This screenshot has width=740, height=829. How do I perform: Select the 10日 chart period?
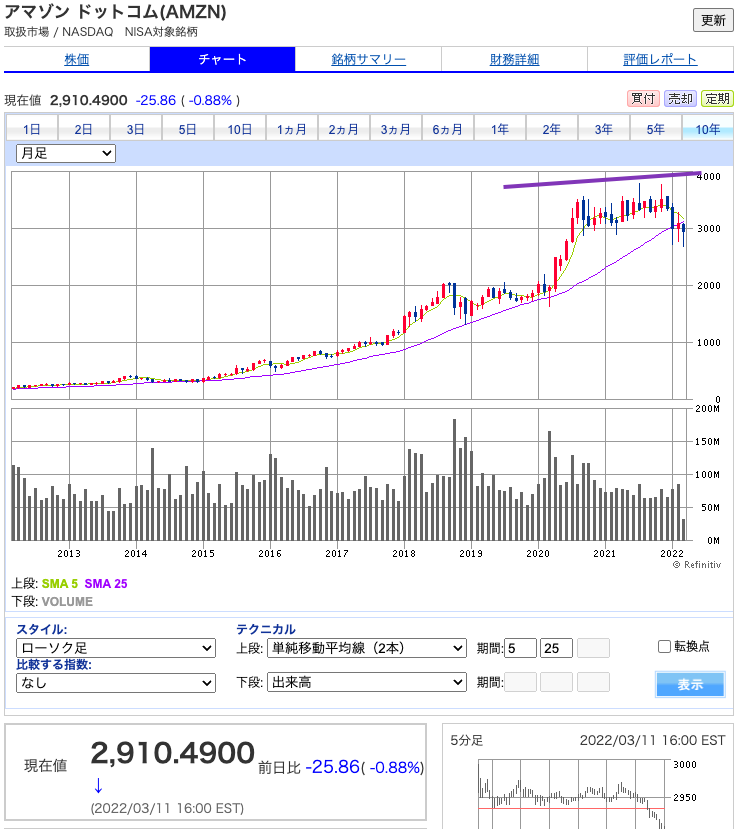click(x=239, y=129)
